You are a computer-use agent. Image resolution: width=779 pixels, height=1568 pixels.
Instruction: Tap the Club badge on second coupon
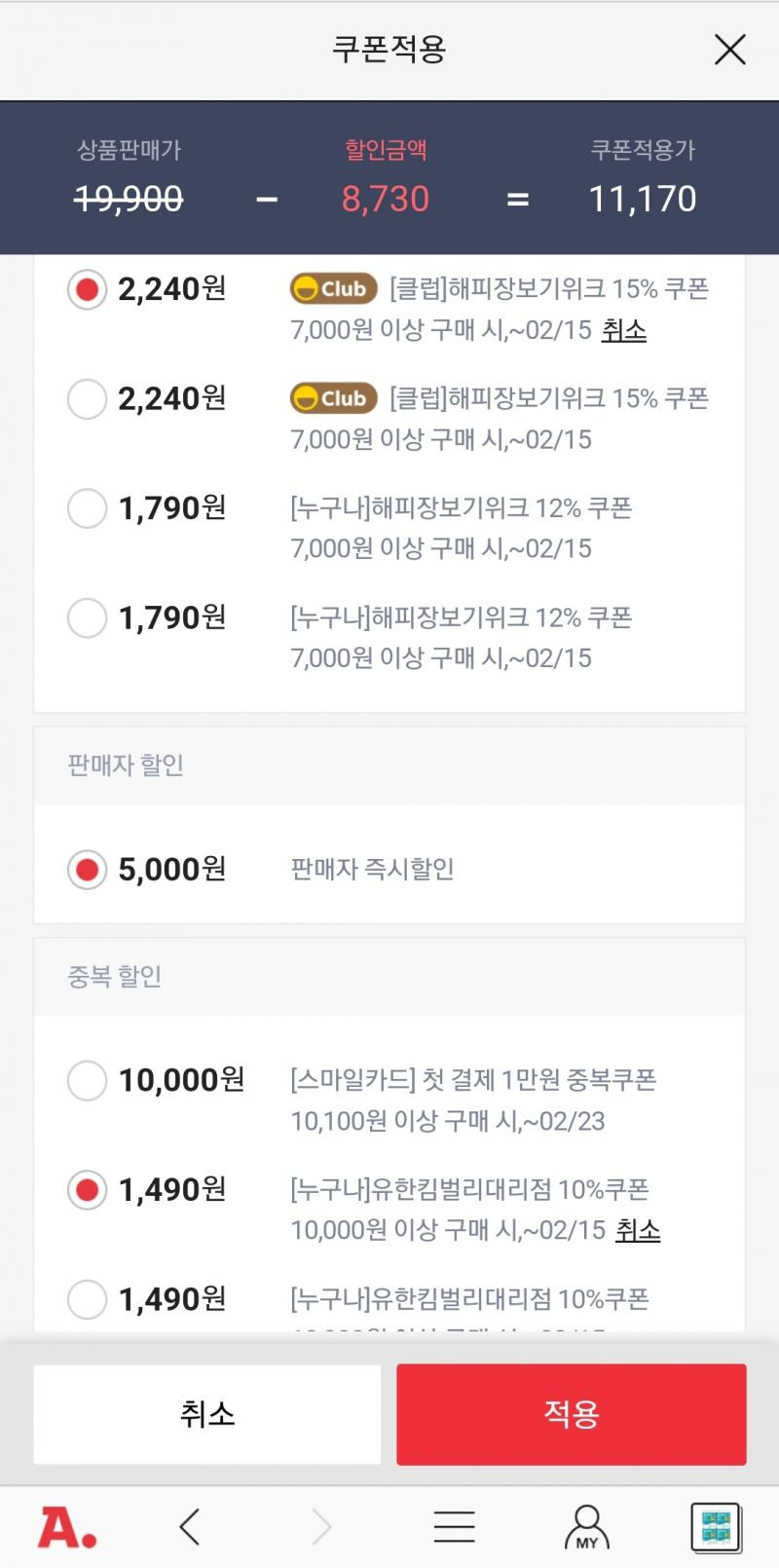click(333, 398)
